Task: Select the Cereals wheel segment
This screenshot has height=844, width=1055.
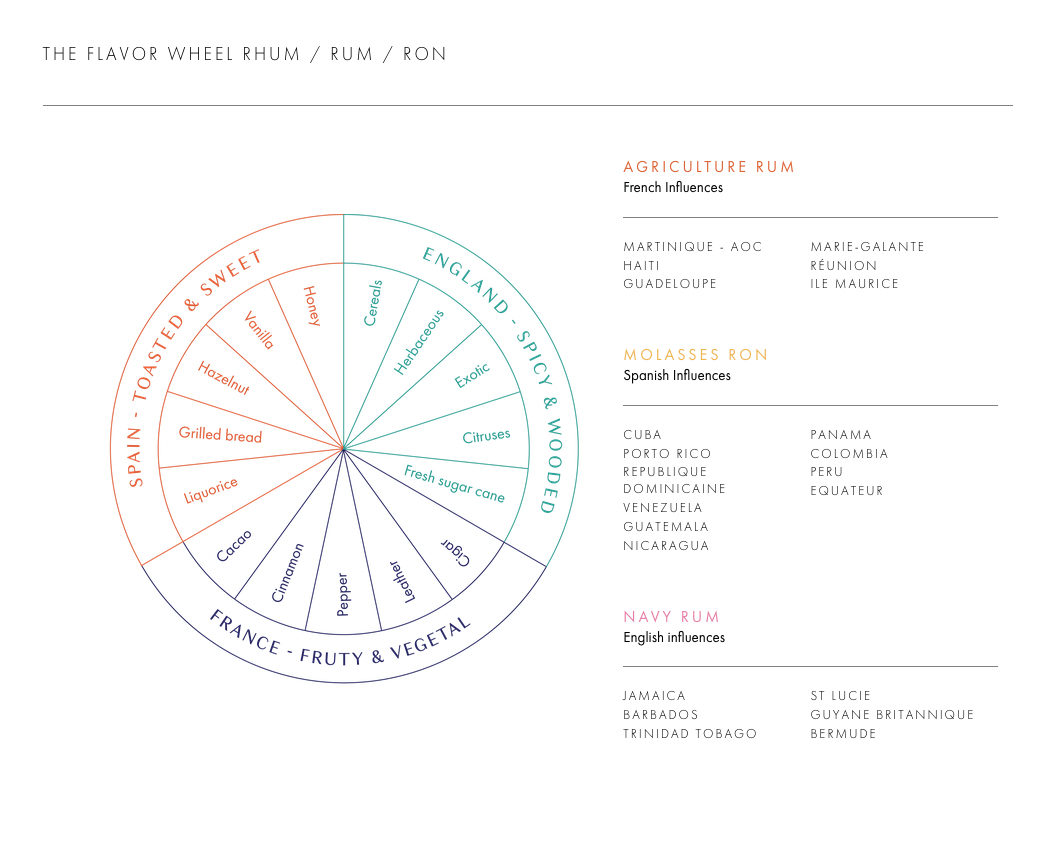Action: pyautogui.click(x=373, y=303)
